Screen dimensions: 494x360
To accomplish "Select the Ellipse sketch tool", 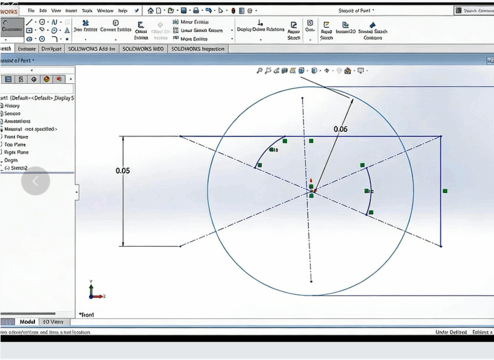I will 54,31.
